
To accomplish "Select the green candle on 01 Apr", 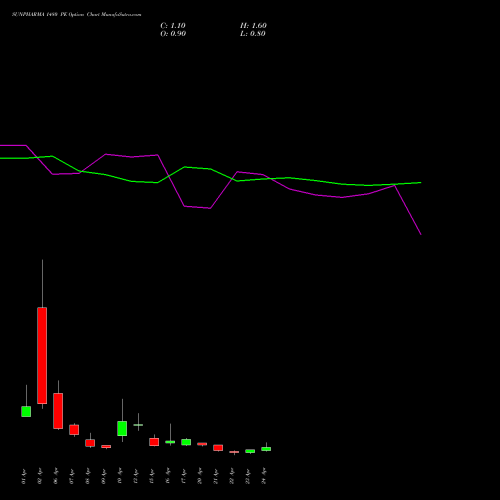I will click(x=26, y=411).
